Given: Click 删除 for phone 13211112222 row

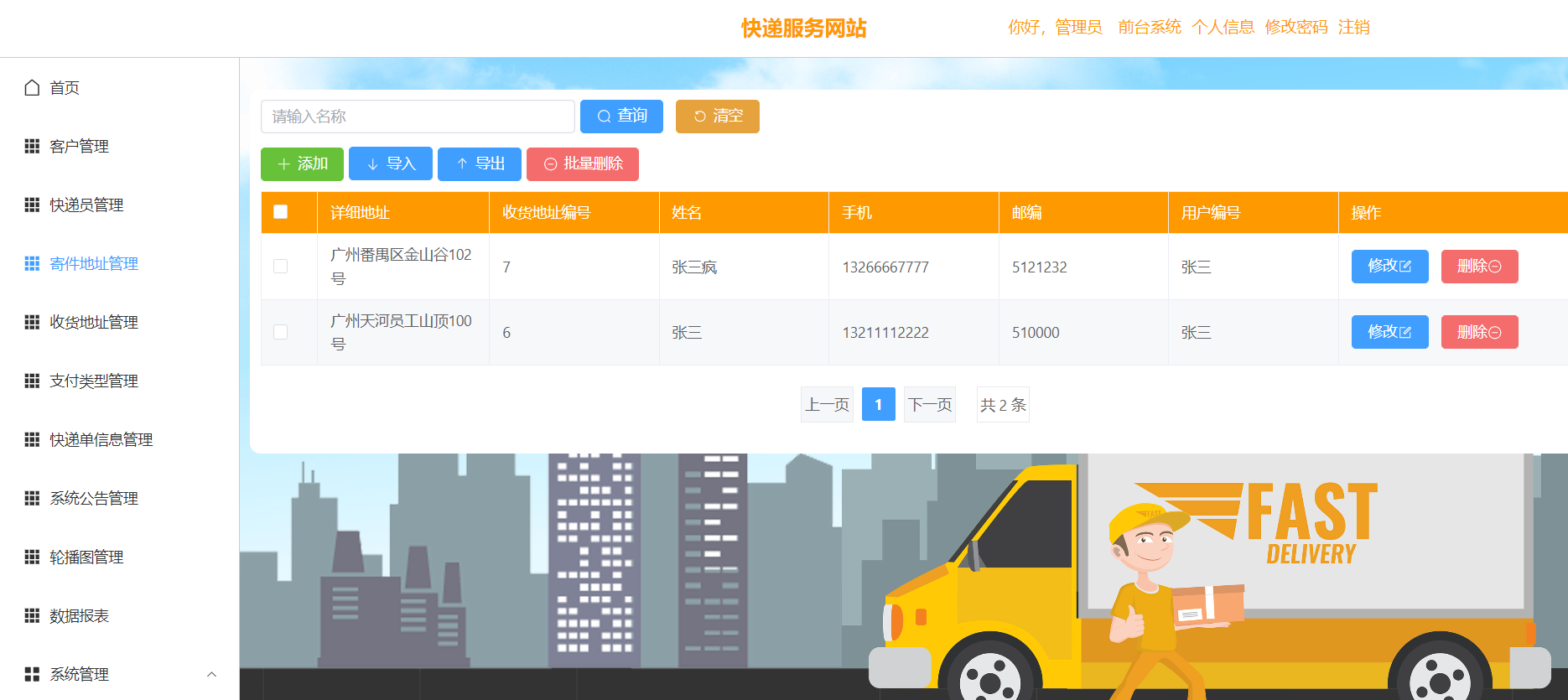Looking at the screenshot, I should pyautogui.click(x=1480, y=332).
